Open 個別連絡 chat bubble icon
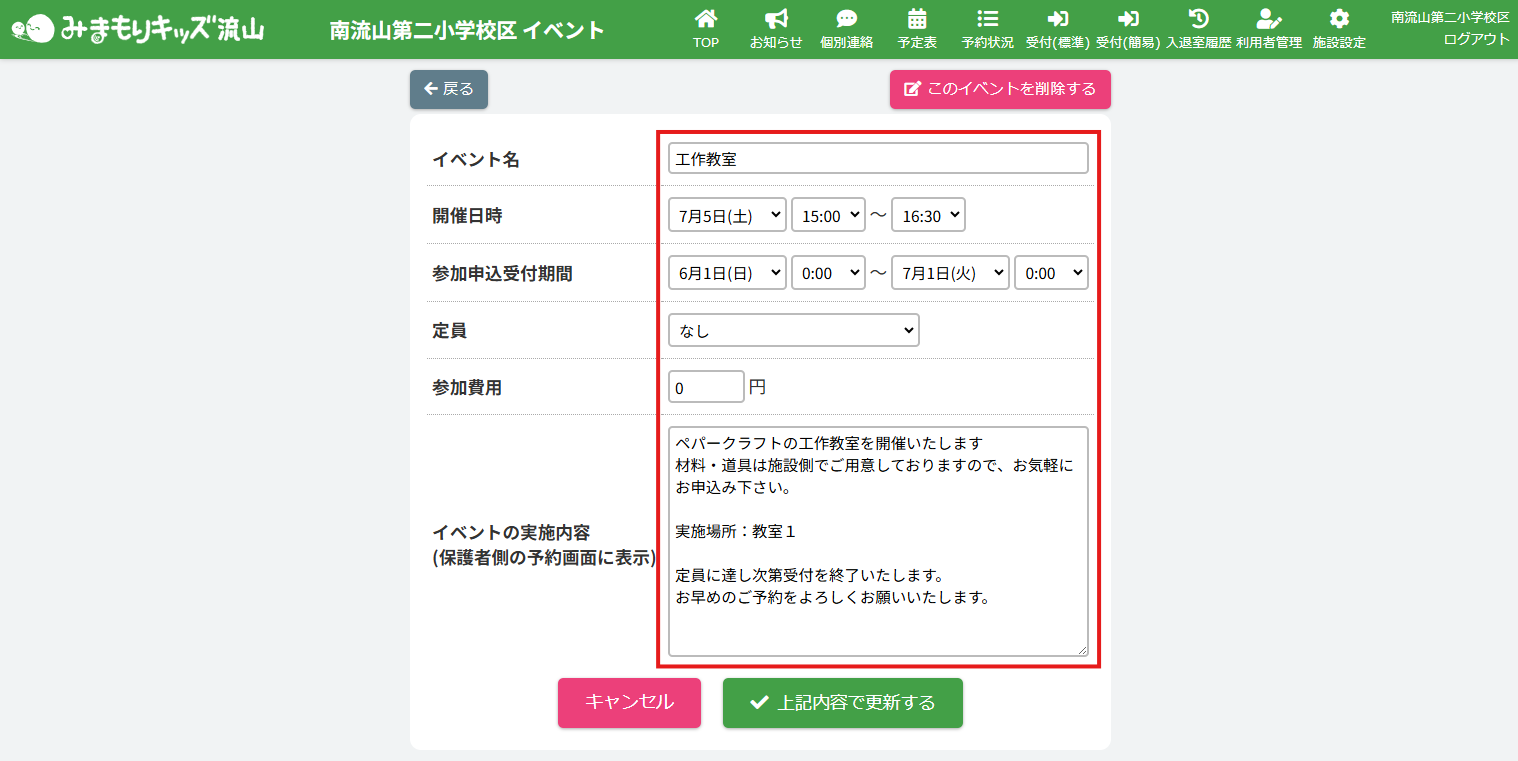This screenshot has width=1518, height=761. (x=846, y=19)
